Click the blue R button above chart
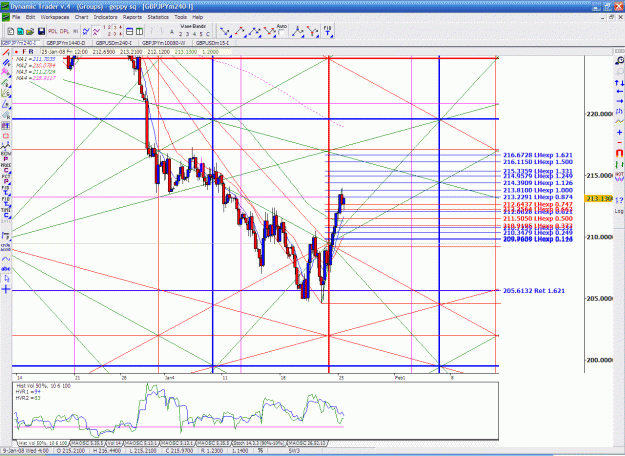 [31, 52]
